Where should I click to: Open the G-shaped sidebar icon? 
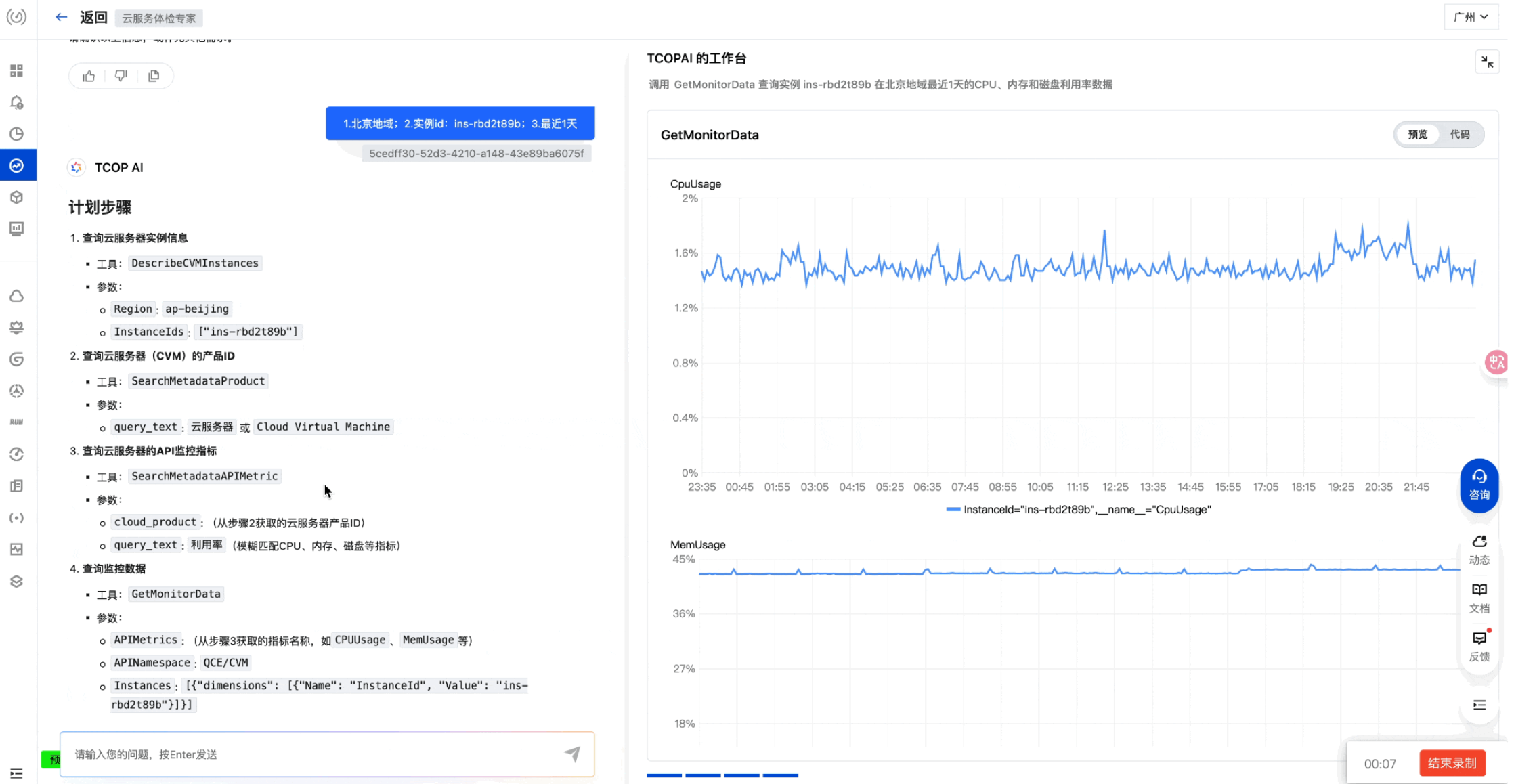(16, 359)
